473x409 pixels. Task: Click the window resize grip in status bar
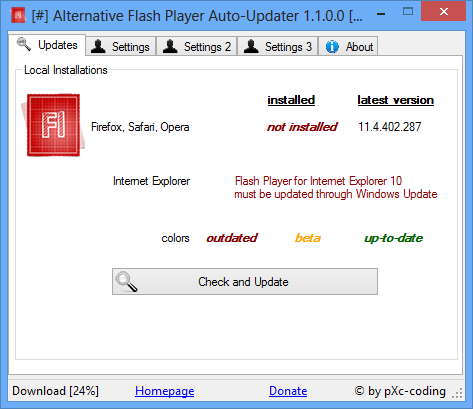pyautogui.click(x=458, y=393)
